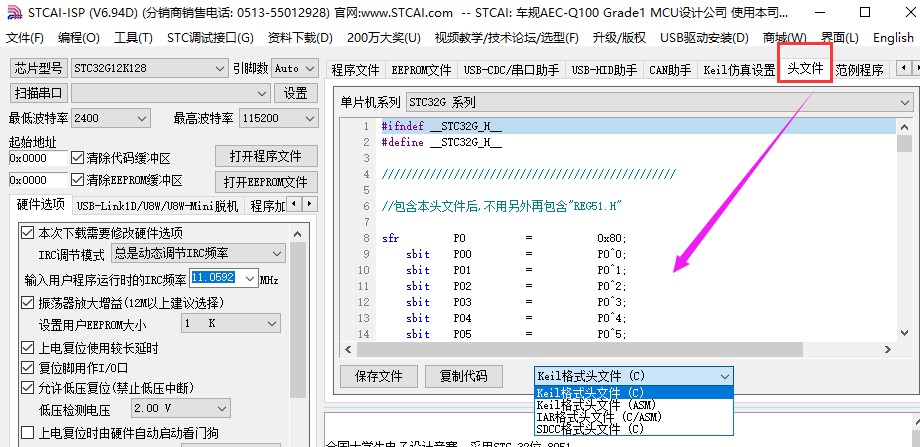Switch to 范例程序 tab
This screenshot has width=920, height=447.
[859, 70]
